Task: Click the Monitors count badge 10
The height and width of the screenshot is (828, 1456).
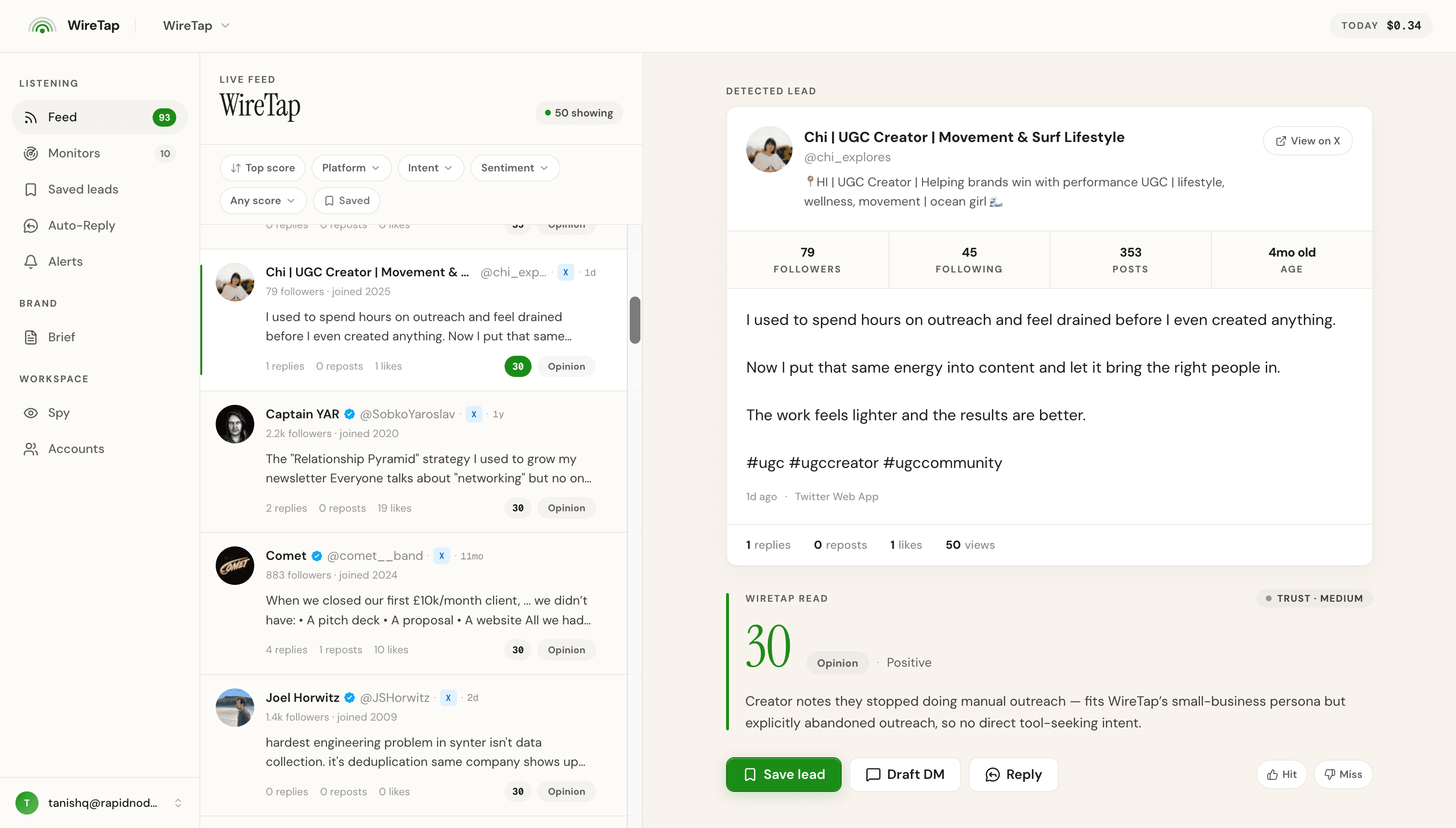Action: (165, 154)
